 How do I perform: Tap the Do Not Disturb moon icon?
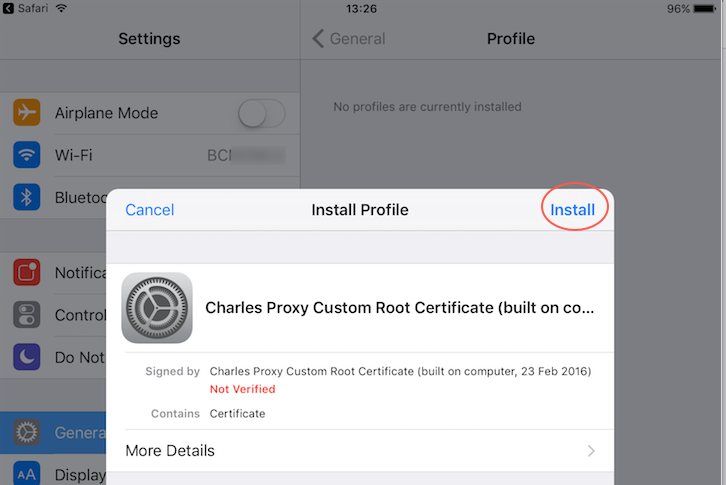click(26, 356)
